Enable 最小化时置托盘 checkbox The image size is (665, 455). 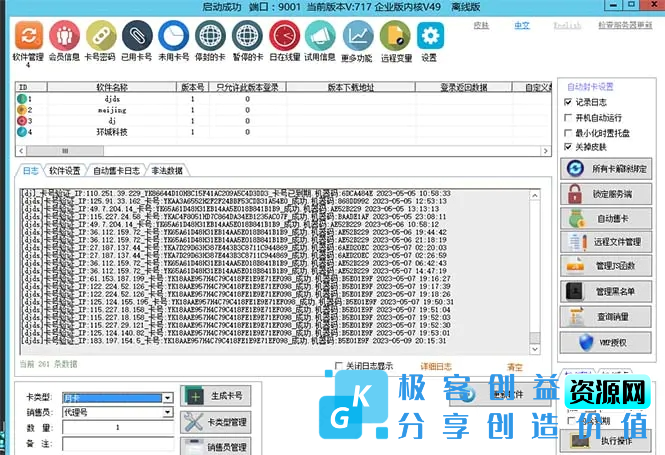point(568,133)
